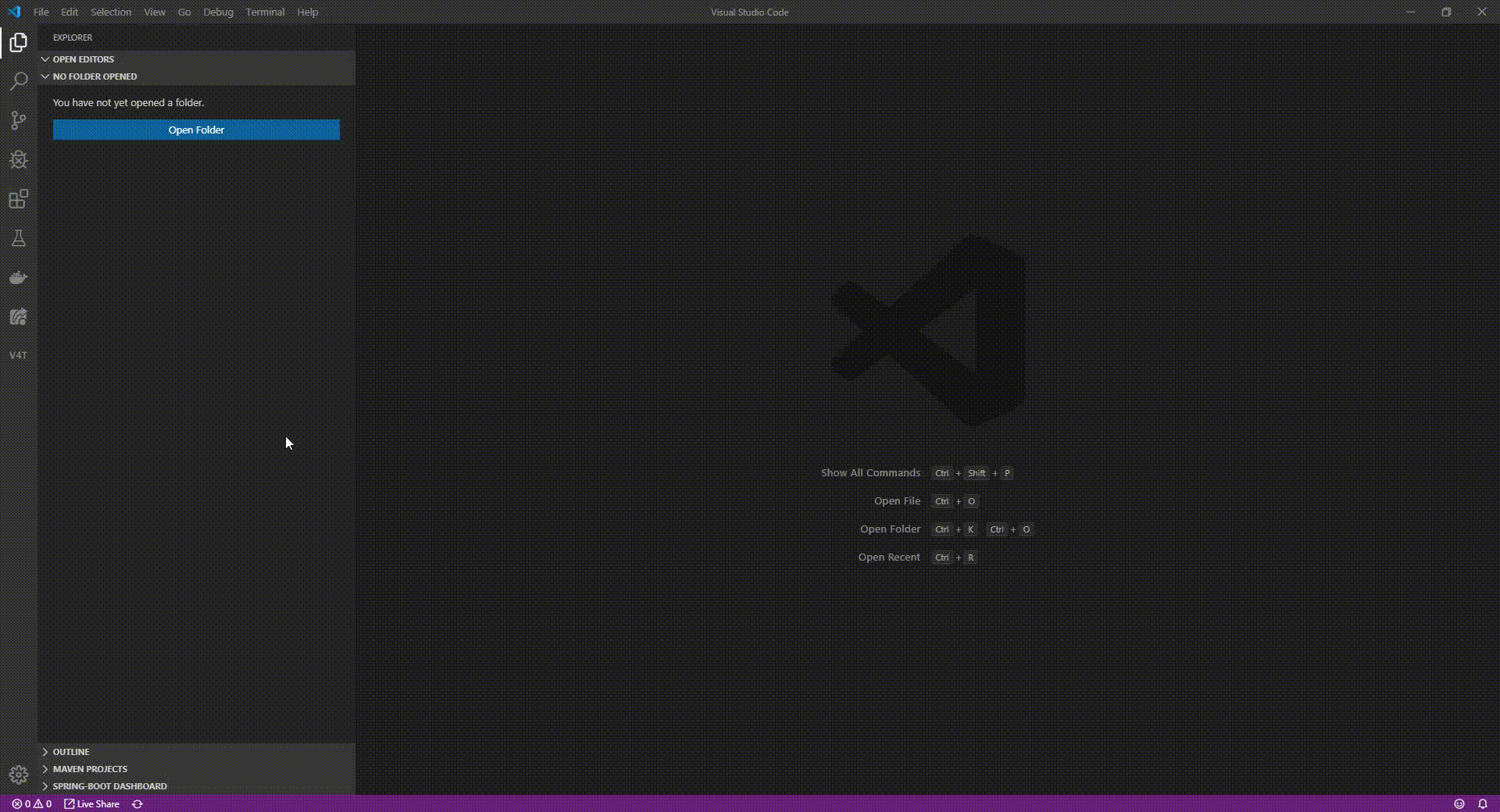The width and height of the screenshot is (1500, 812).
Task: Click the Open Recent shortcut label
Action: click(889, 557)
